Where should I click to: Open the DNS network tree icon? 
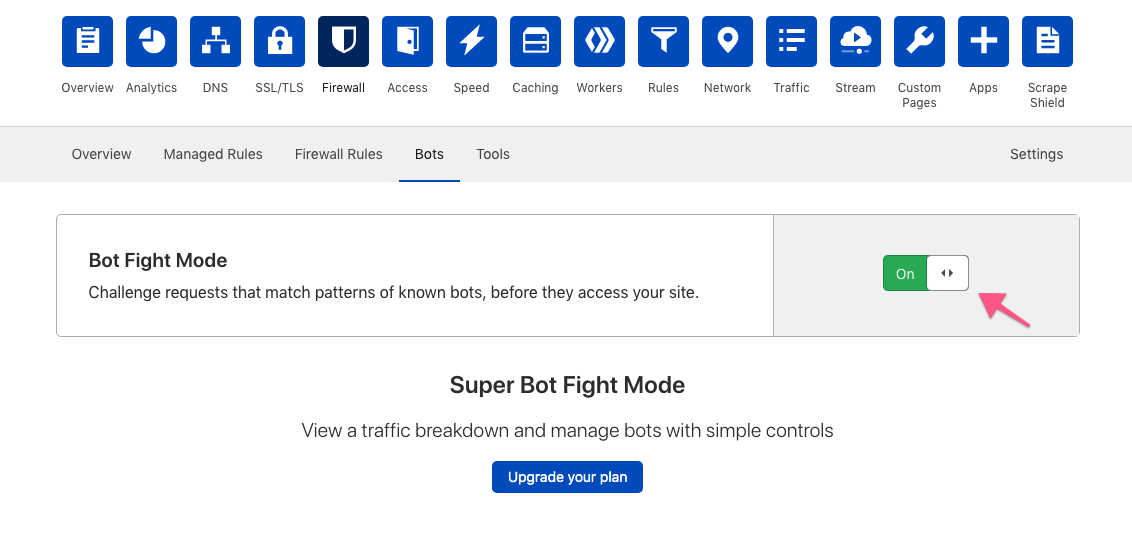(x=215, y=41)
